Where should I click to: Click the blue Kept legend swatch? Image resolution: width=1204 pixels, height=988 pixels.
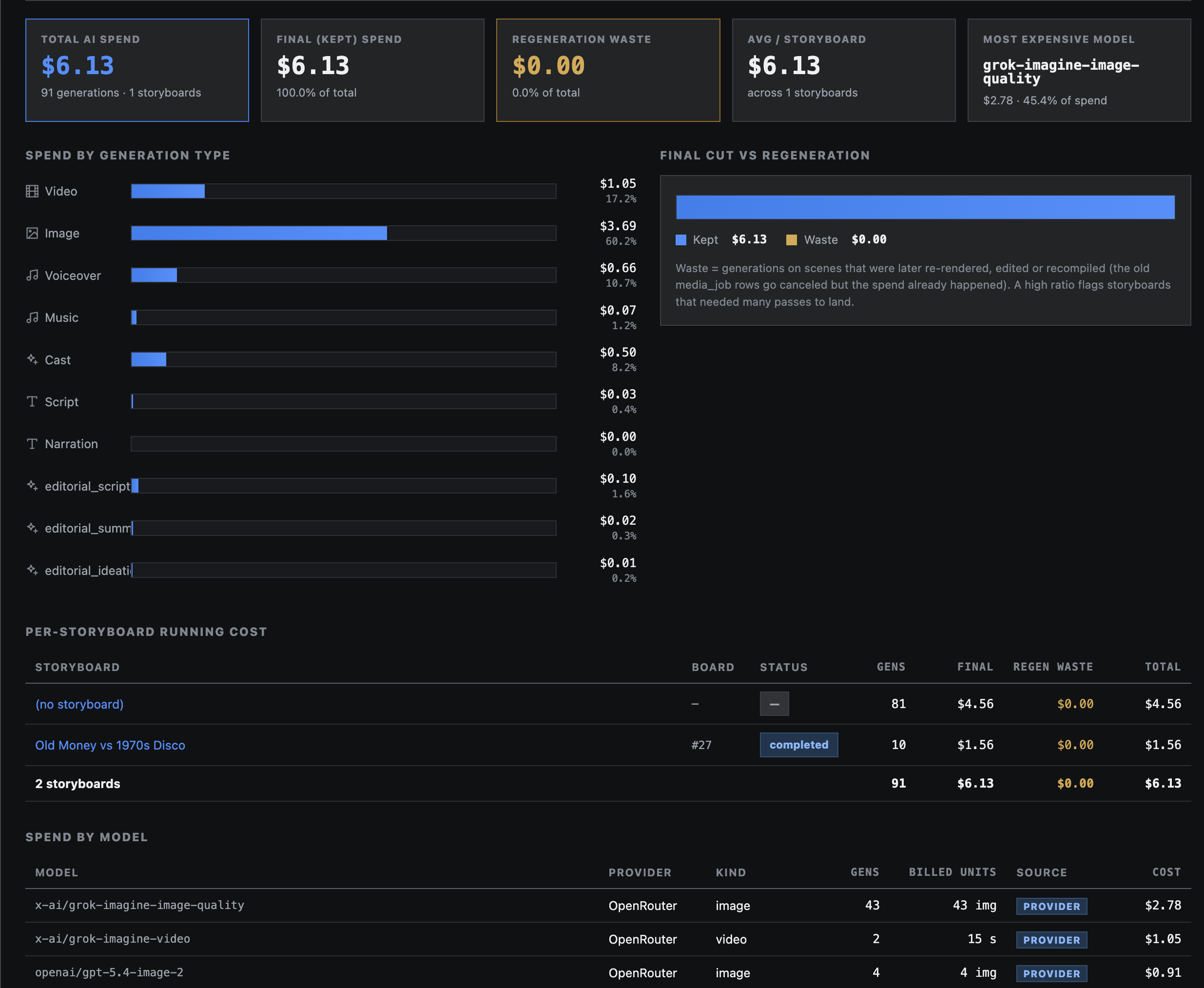681,239
